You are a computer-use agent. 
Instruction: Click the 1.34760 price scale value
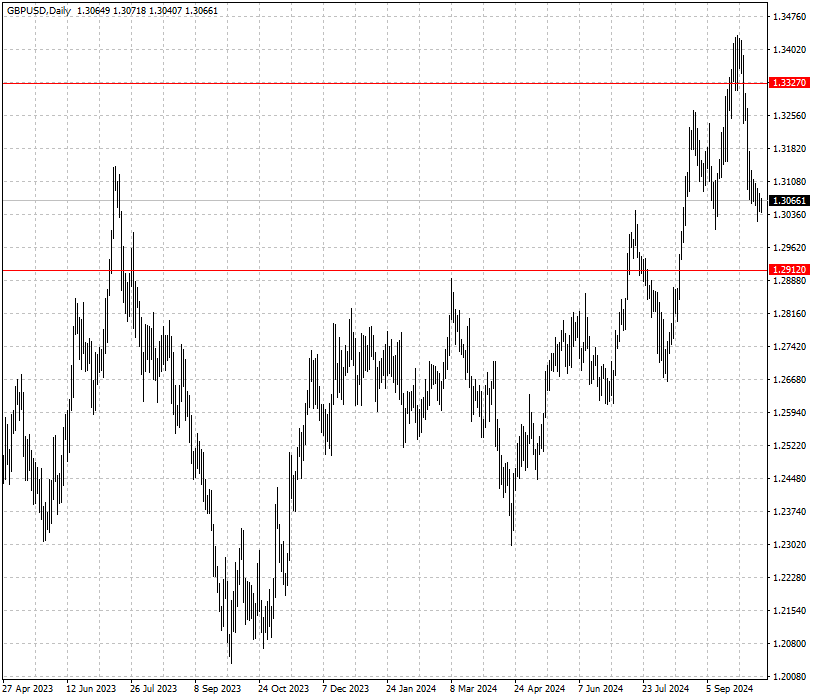[789, 17]
